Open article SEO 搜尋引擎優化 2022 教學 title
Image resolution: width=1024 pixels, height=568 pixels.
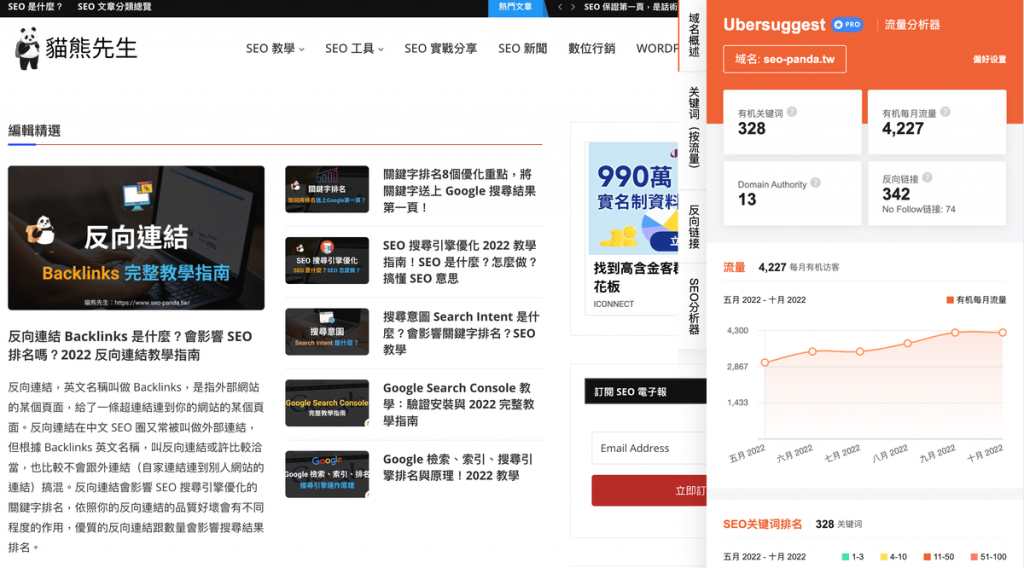(460, 262)
